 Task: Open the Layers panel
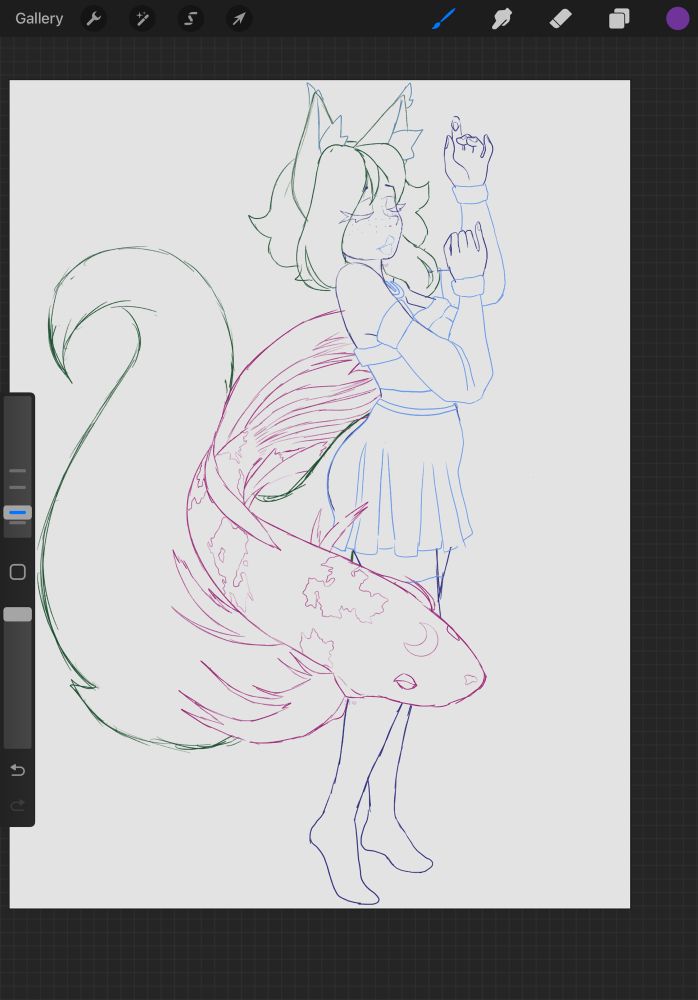619,19
